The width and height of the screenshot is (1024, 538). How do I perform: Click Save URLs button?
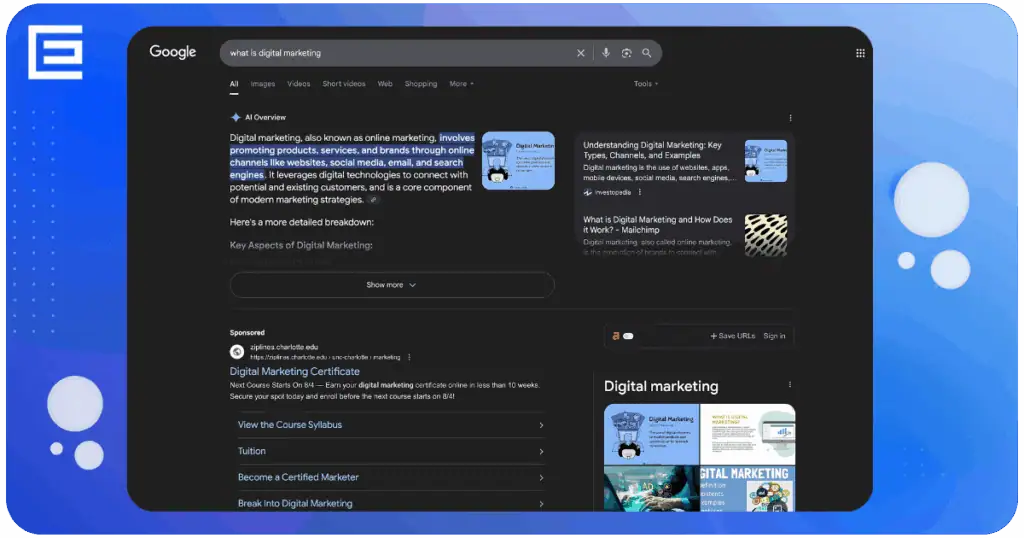click(733, 336)
